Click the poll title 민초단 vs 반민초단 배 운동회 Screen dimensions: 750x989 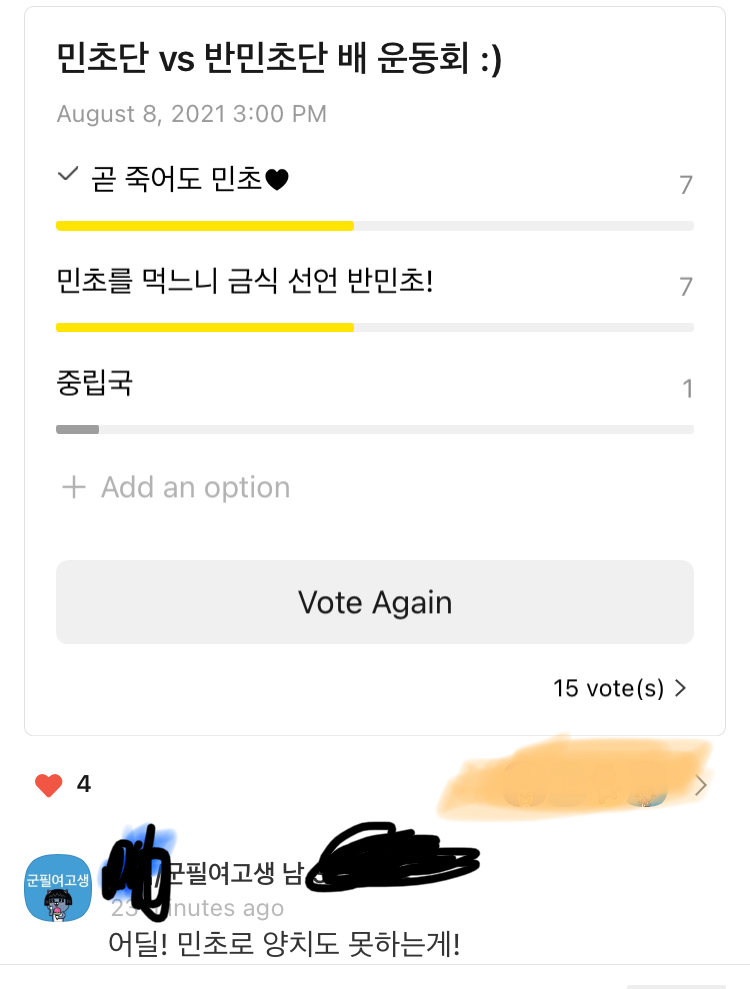279,60
